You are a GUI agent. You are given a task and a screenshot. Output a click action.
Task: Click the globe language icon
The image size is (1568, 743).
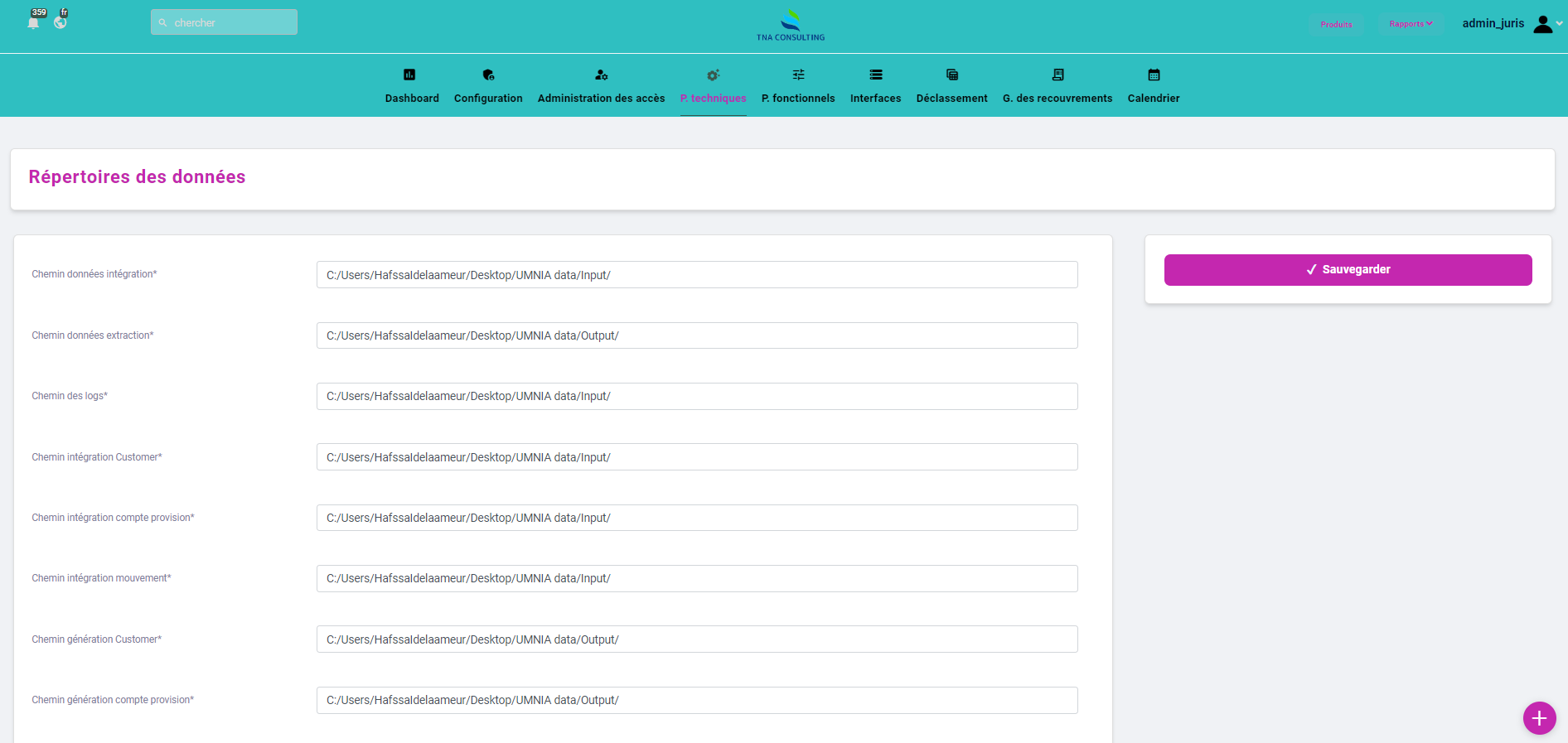60,22
